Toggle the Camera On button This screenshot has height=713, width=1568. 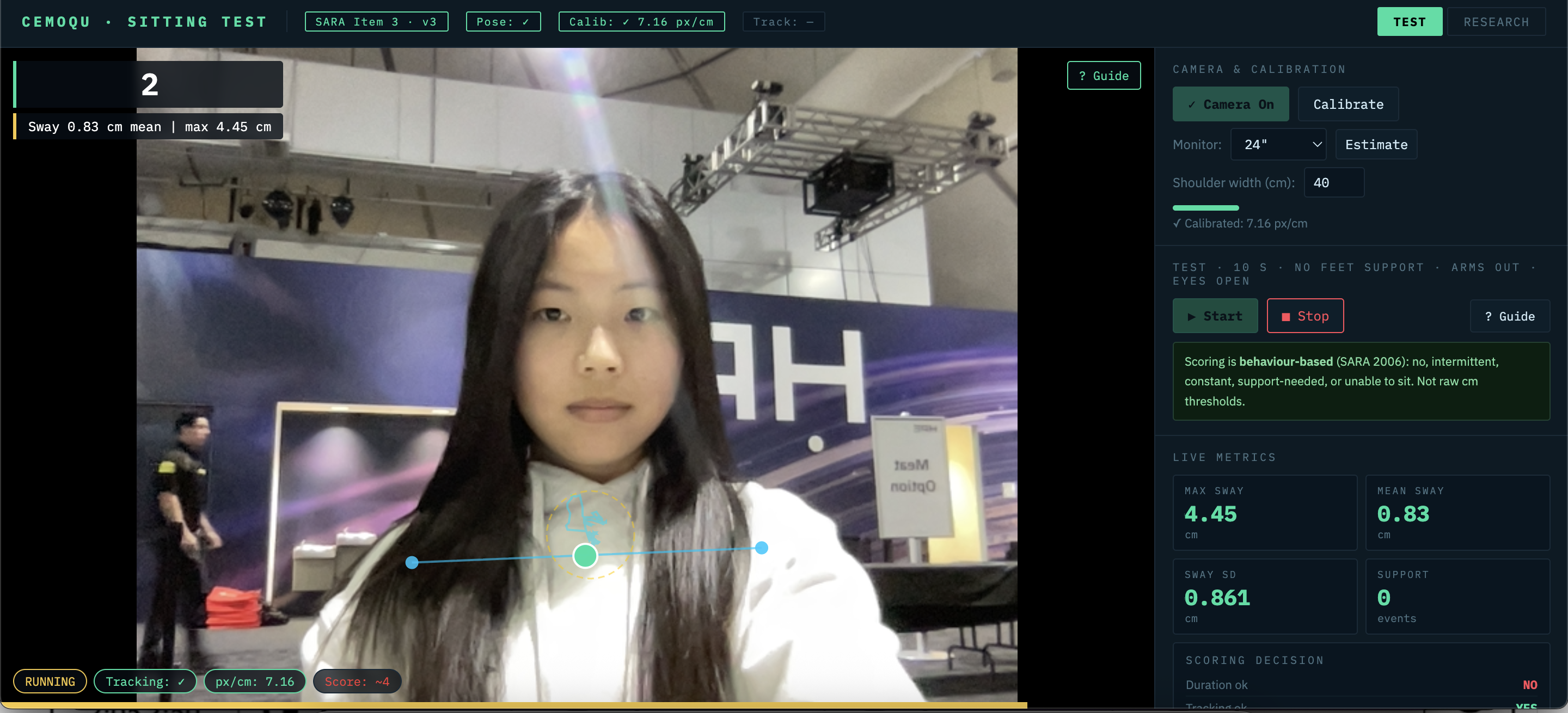[1230, 104]
